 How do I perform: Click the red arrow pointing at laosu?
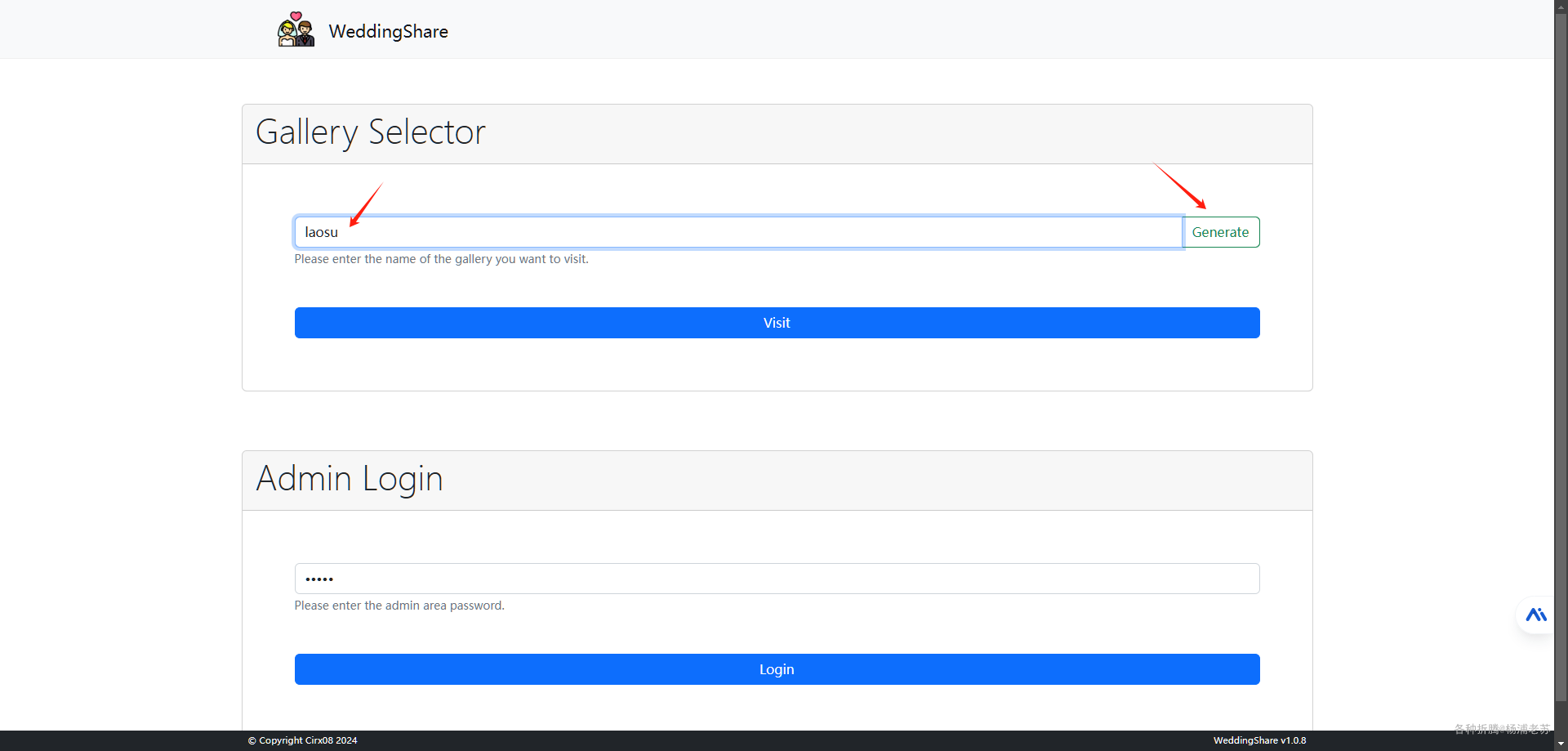tap(366, 204)
